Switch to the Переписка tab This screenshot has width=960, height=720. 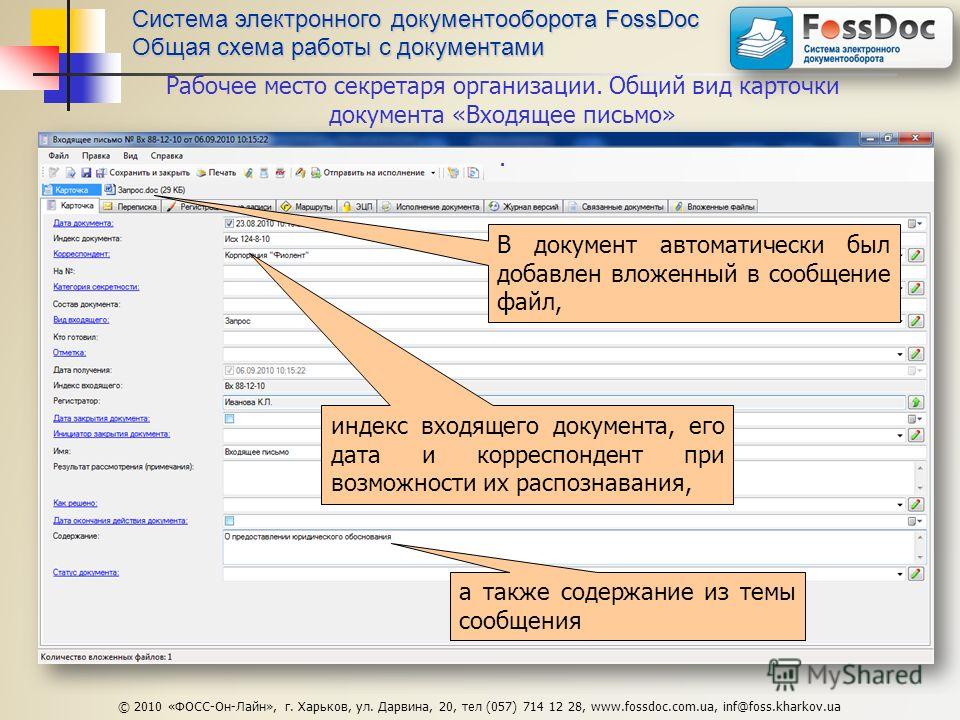(x=130, y=207)
